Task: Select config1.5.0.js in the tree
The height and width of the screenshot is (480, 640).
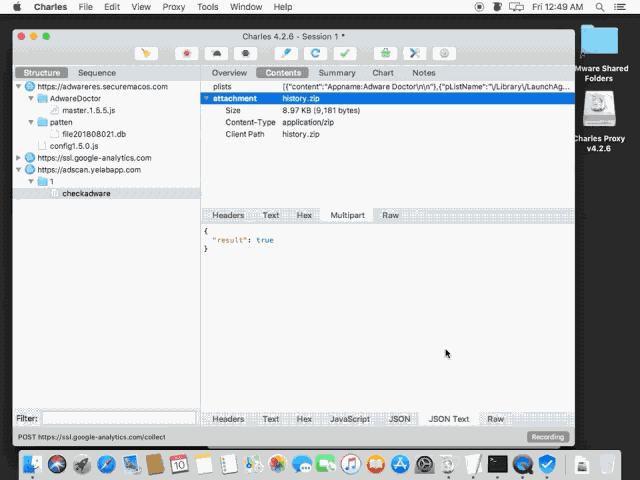Action: click(x=74, y=146)
